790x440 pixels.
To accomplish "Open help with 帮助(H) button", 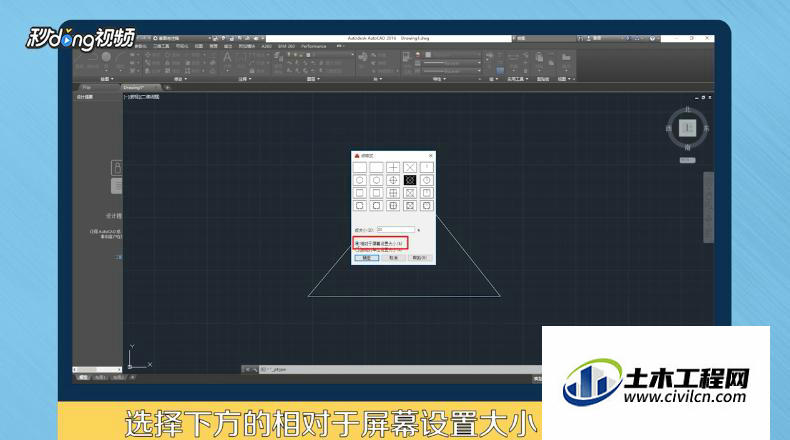I will [x=420, y=258].
